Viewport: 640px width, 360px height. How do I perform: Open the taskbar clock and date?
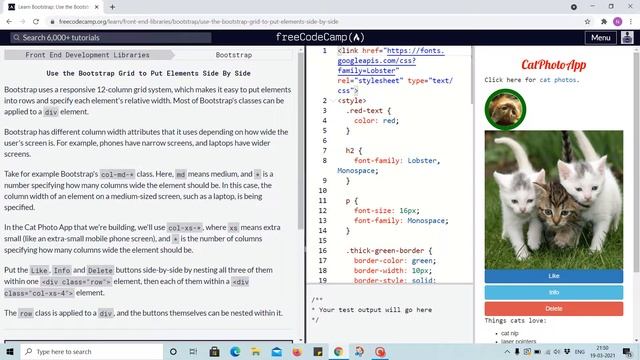tap(602, 351)
